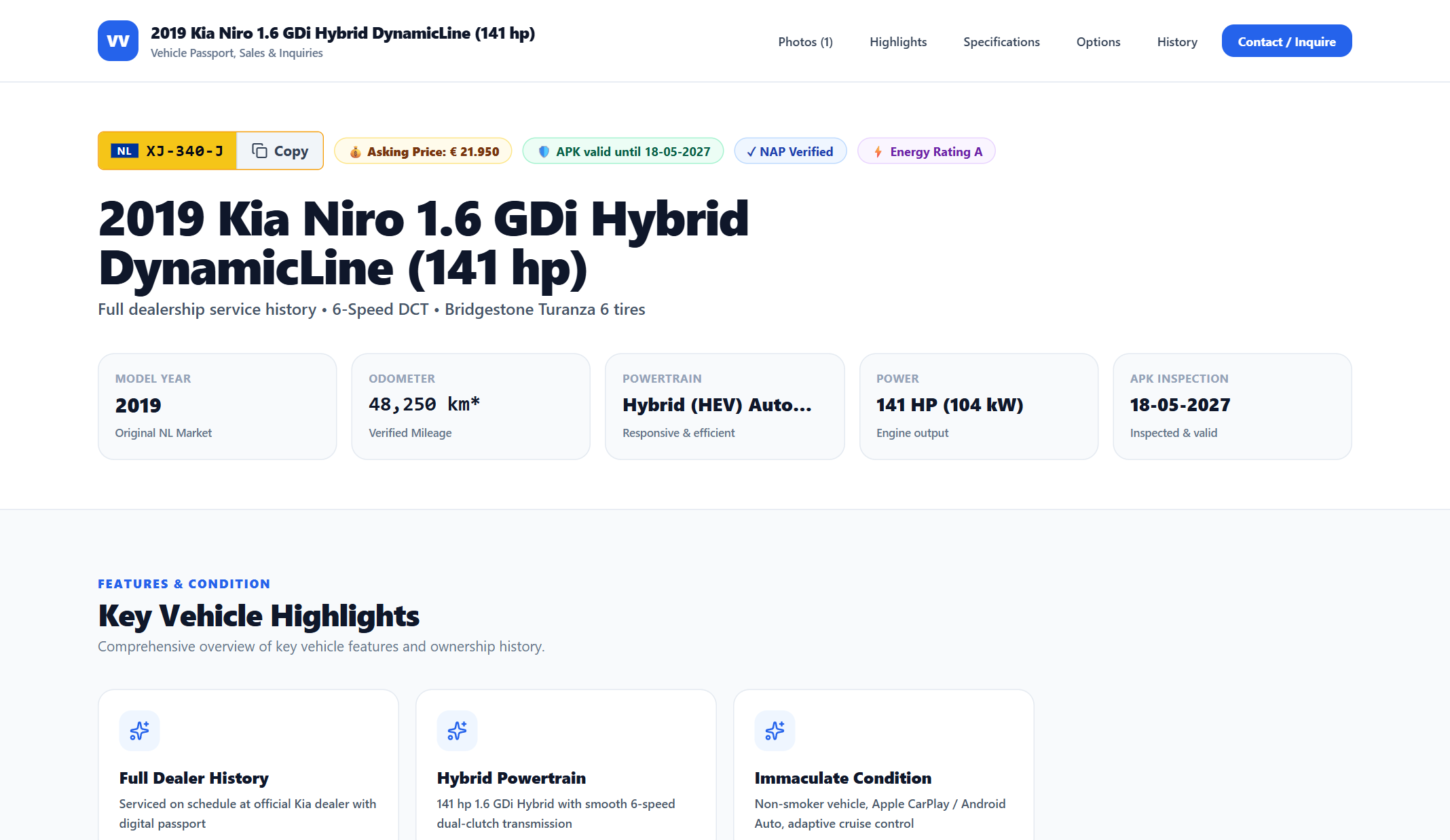Click the Features & Condition section label
This screenshot has height=840, width=1450.
coord(184,584)
